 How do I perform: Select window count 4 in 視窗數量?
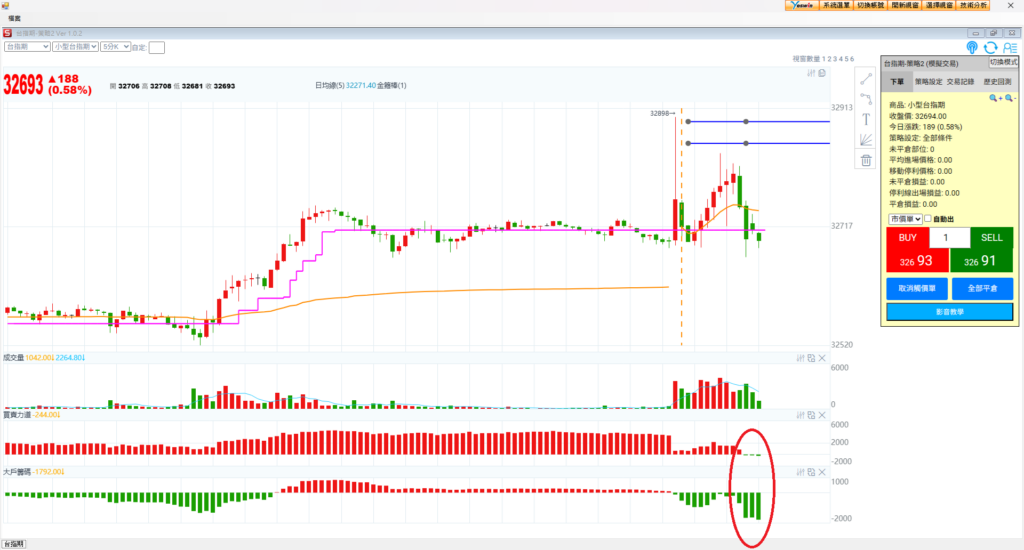pyautogui.click(x=842, y=60)
